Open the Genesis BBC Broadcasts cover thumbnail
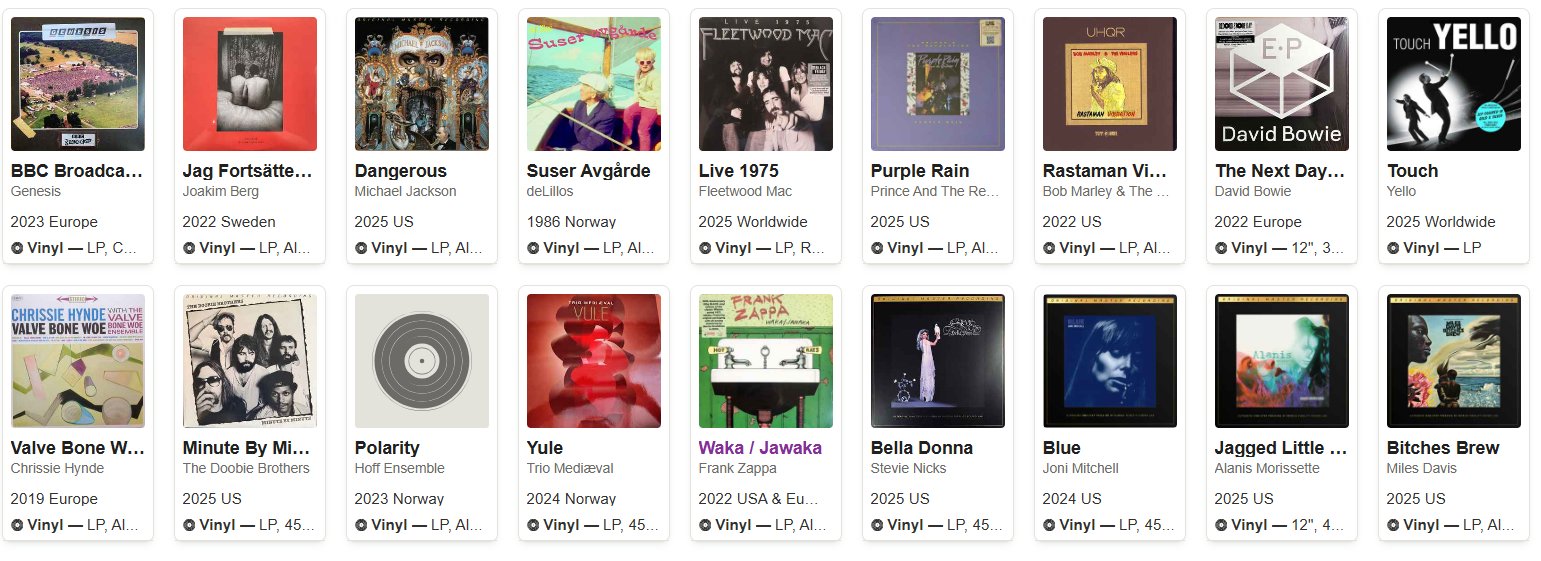 78,84
